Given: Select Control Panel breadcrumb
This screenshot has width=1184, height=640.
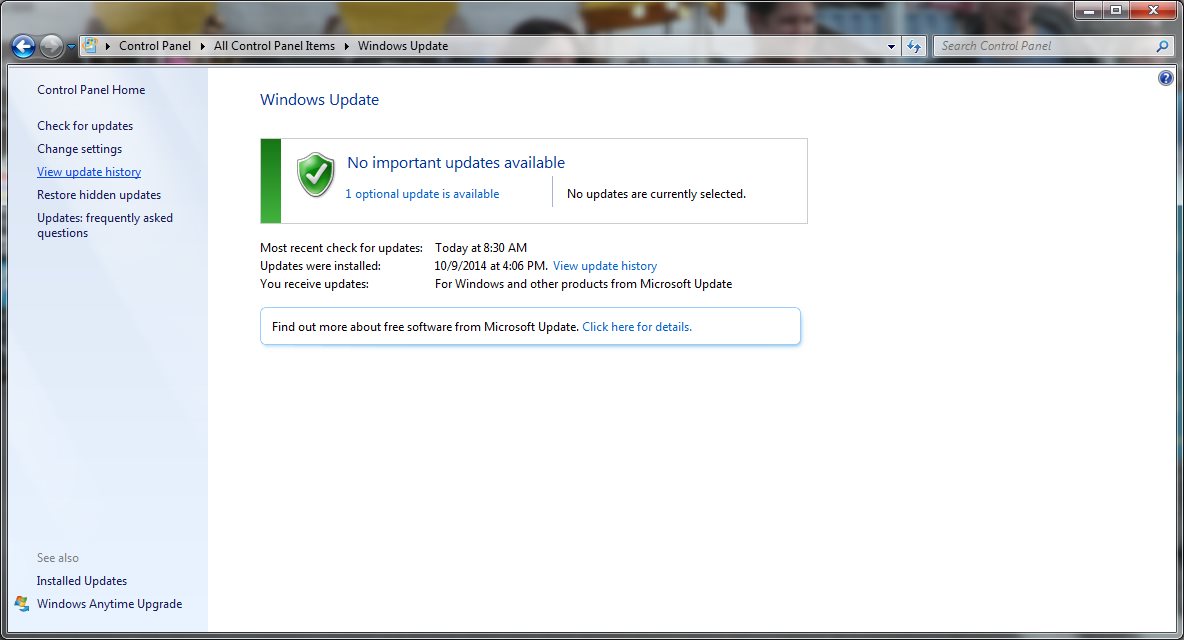Looking at the screenshot, I should pos(155,46).
